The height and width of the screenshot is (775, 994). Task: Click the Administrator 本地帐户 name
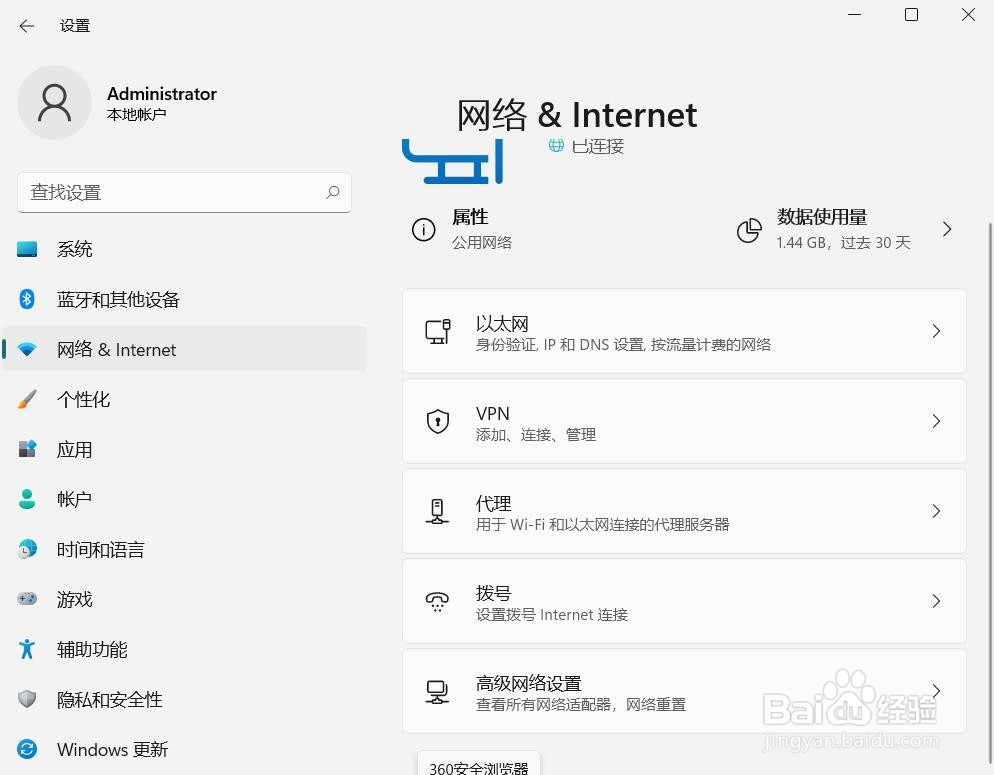click(x=162, y=103)
